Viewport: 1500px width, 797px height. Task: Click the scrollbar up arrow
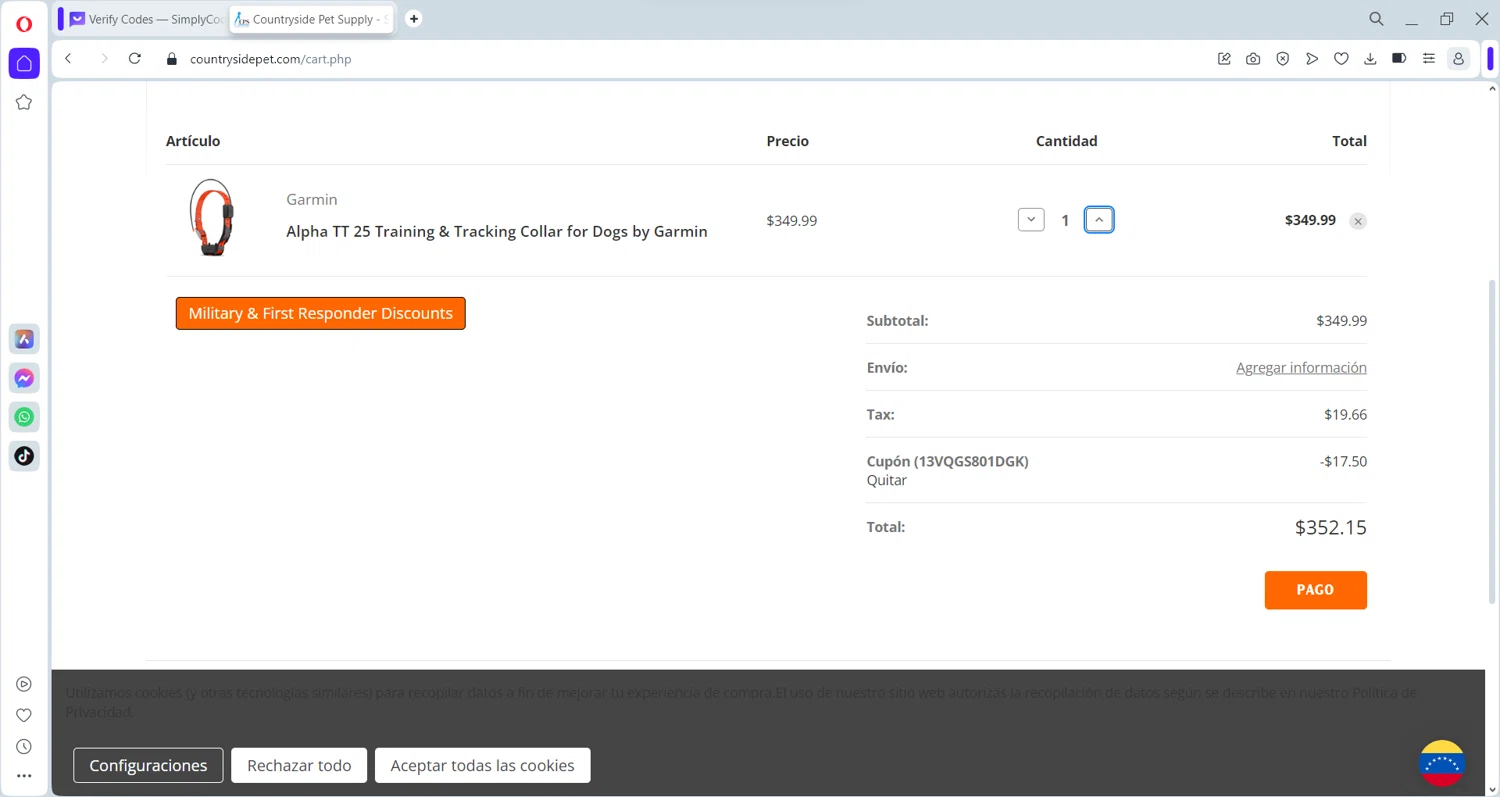[1492, 89]
